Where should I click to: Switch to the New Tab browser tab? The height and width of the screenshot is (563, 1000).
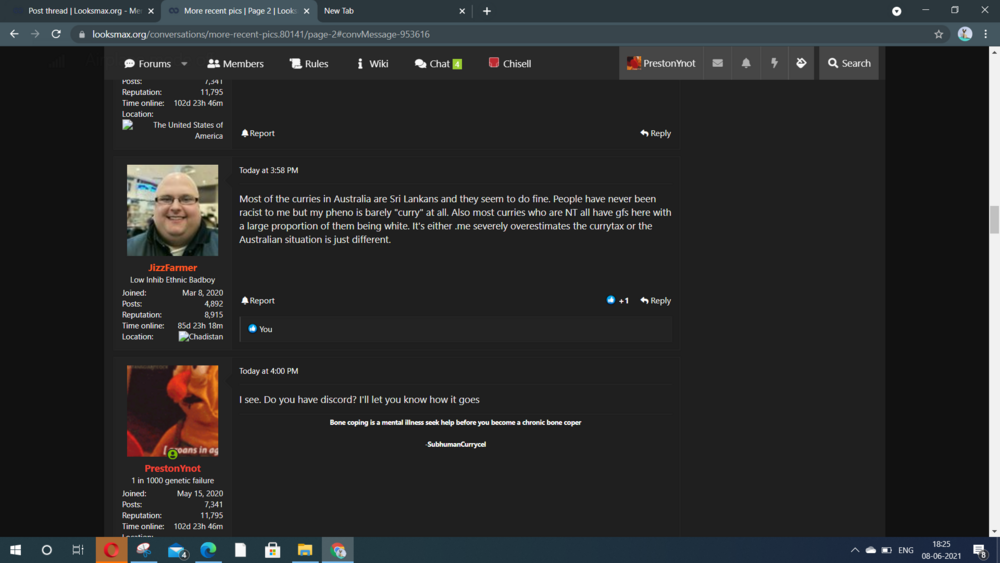pyautogui.click(x=392, y=11)
